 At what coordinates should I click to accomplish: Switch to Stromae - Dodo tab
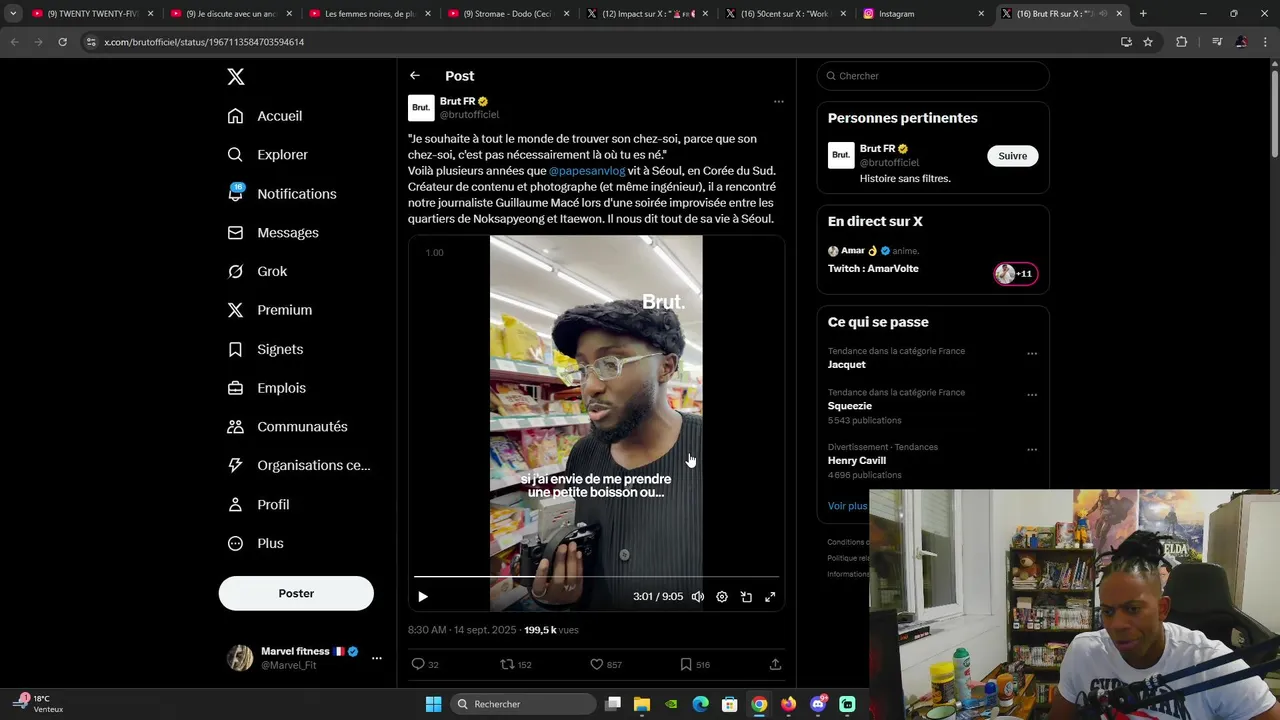click(509, 14)
